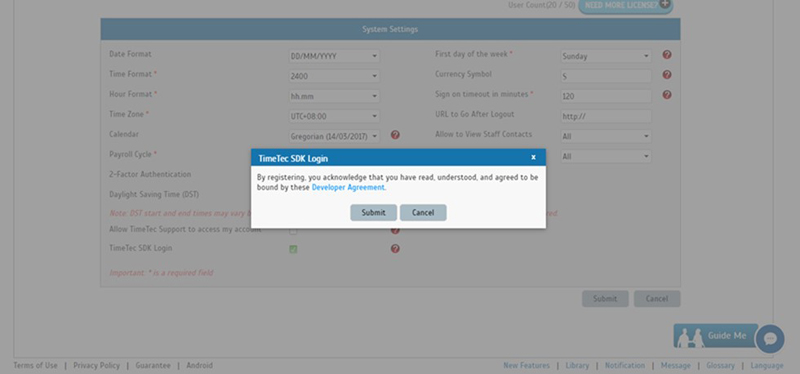Toggle the TimeTec SDK Login checkbox
Image resolution: width=800 pixels, height=374 pixels.
pos(293,249)
